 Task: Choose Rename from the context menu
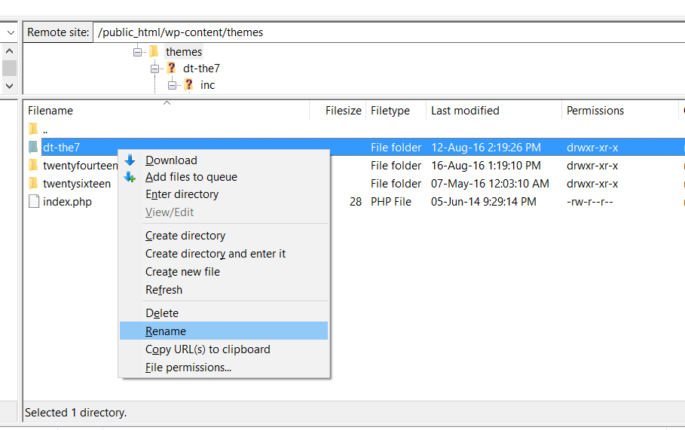click(x=165, y=331)
